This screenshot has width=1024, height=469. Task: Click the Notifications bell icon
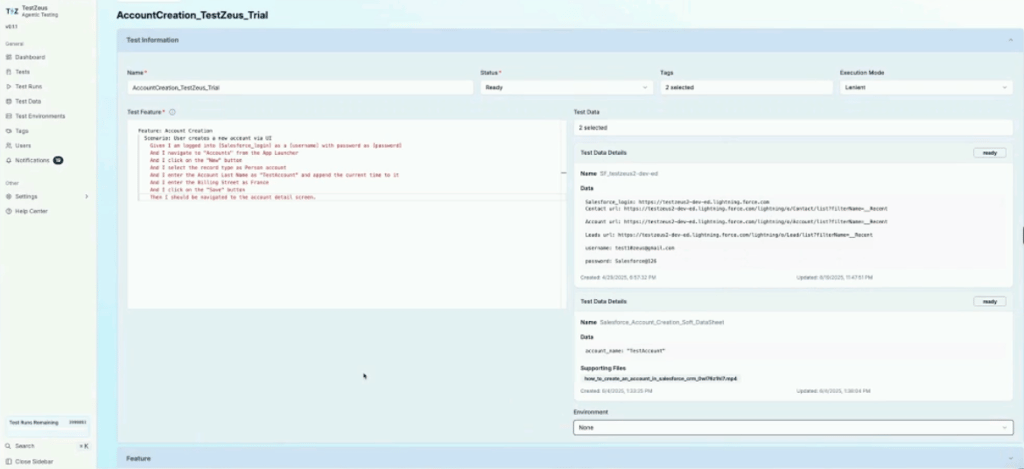click(8, 160)
